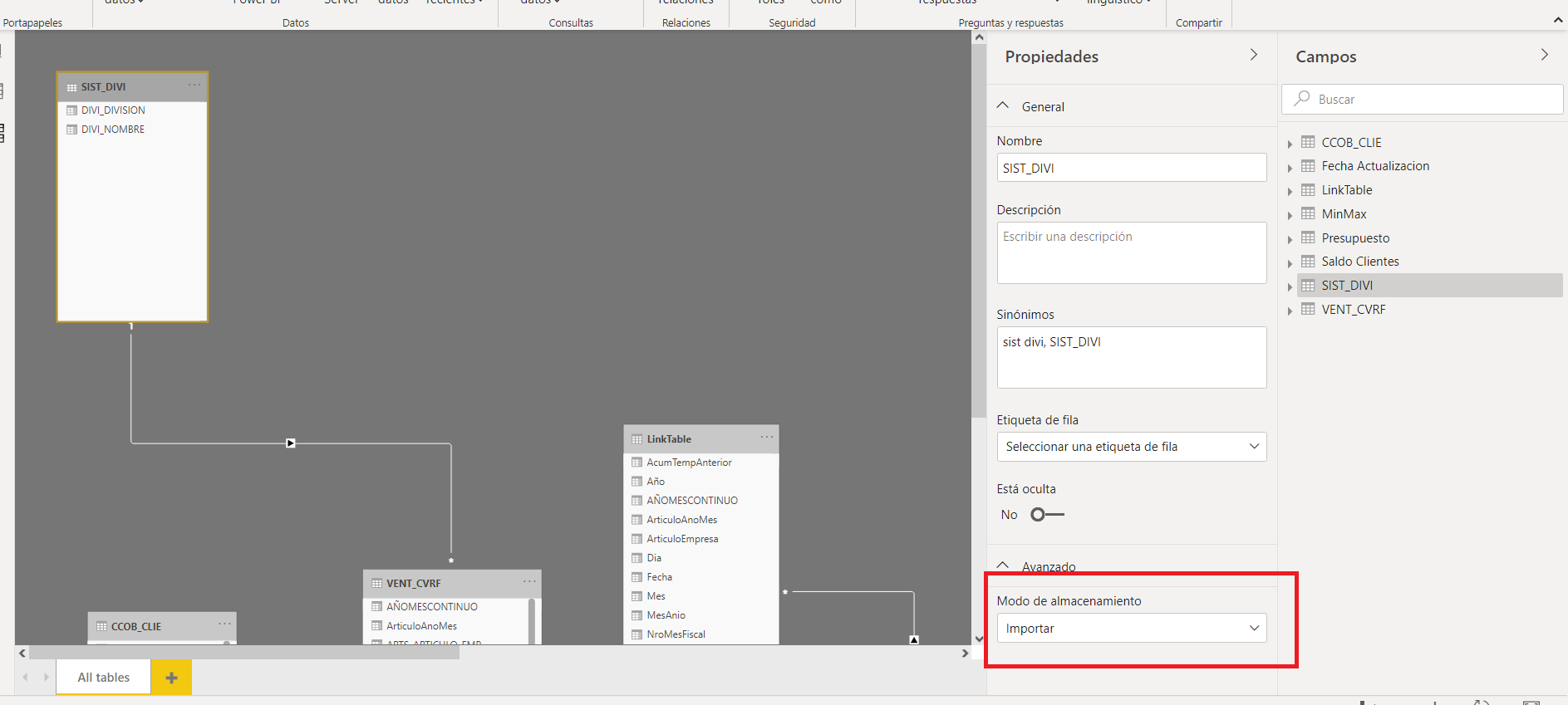Click the Descripción text area
This screenshot has width=1568, height=705.
pos(1132,252)
